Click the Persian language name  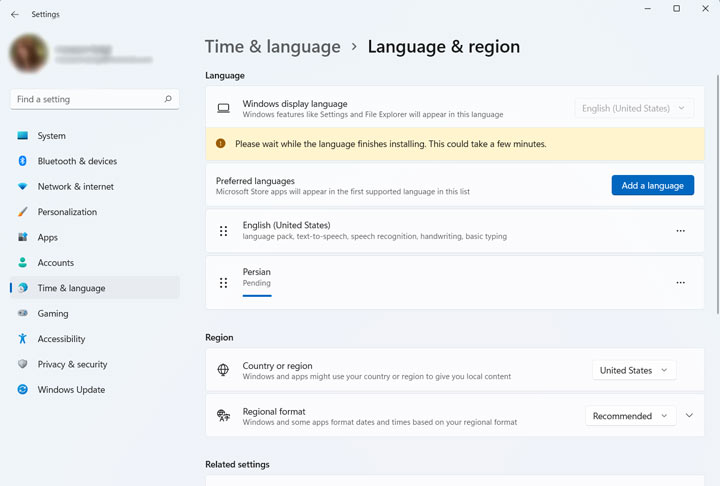(257, 271)
